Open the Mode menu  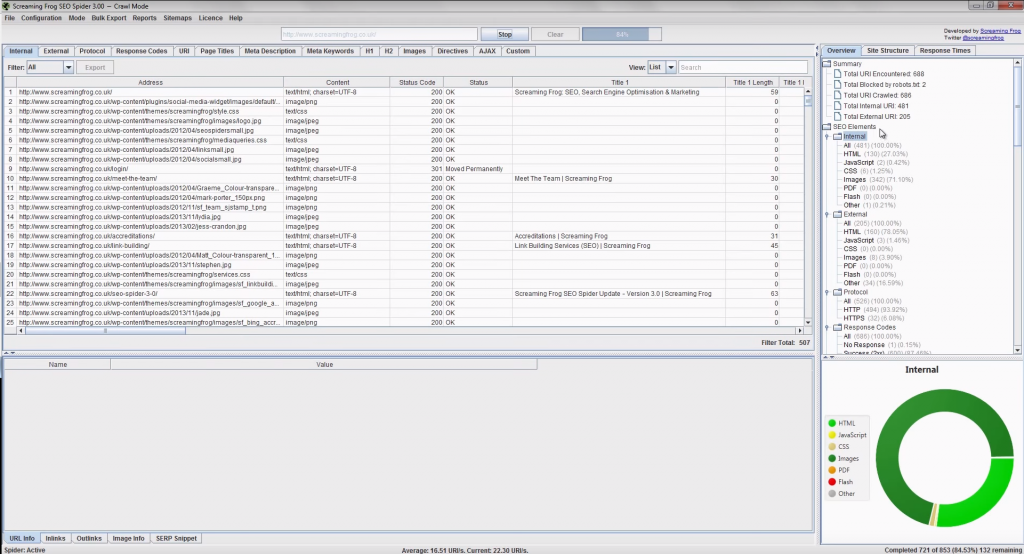coord(76,18)
